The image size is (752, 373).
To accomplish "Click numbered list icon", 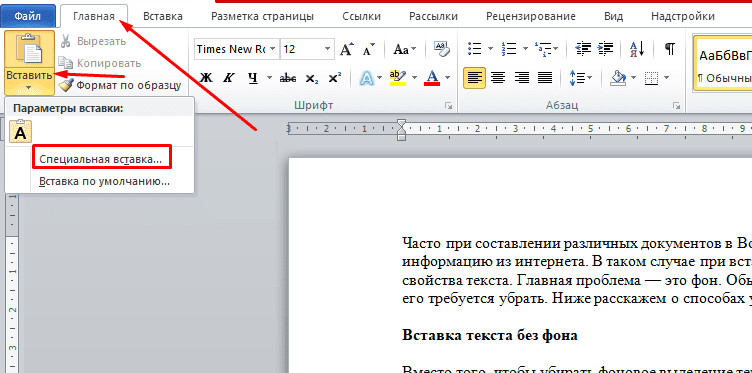I will point(509,49).
